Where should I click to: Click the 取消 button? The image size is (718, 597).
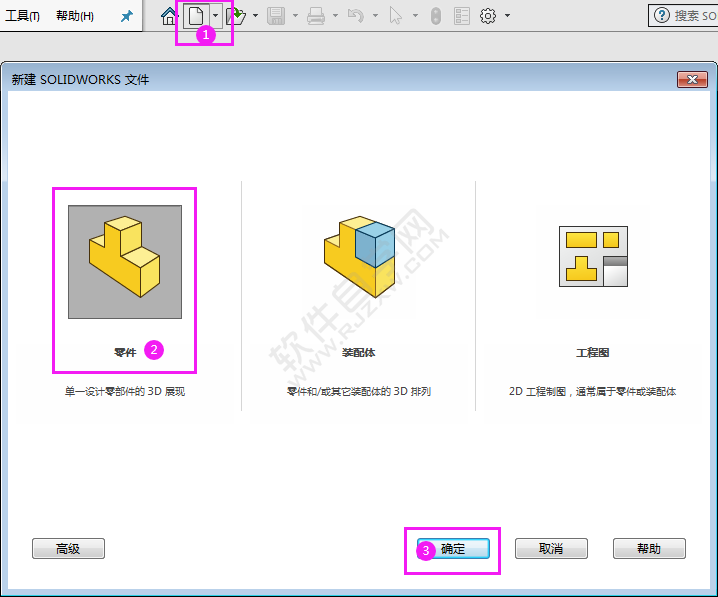[551, 548]
